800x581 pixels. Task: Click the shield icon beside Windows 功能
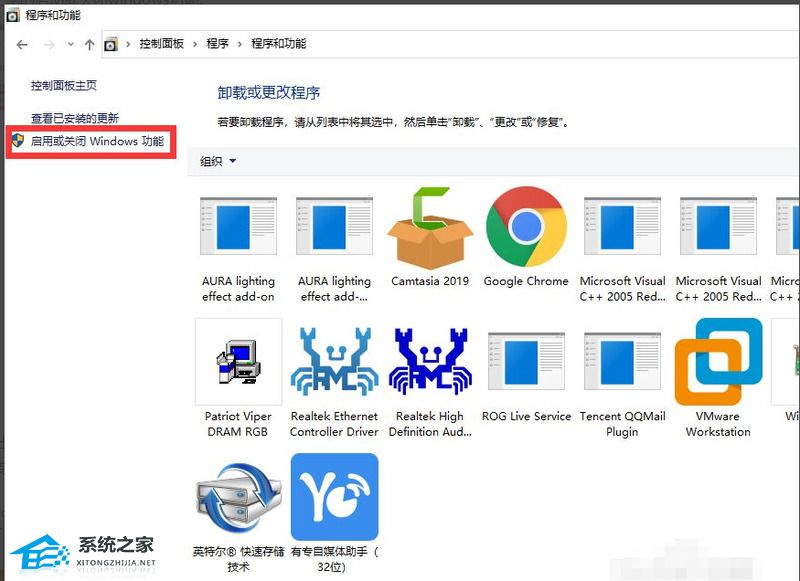click(18, 140)
